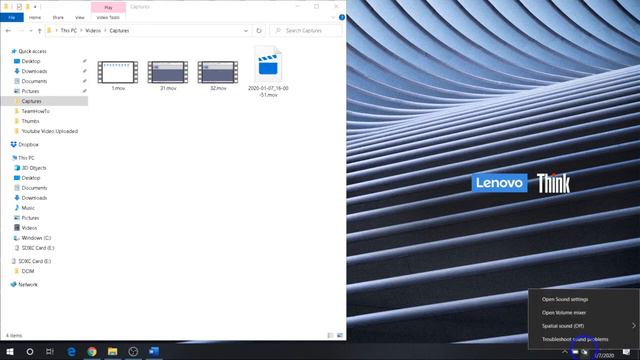The height and width of the screenshot is (360, 640).
Task: Open OBS Studio icon in taskbar
Action: tap(133, 351)
